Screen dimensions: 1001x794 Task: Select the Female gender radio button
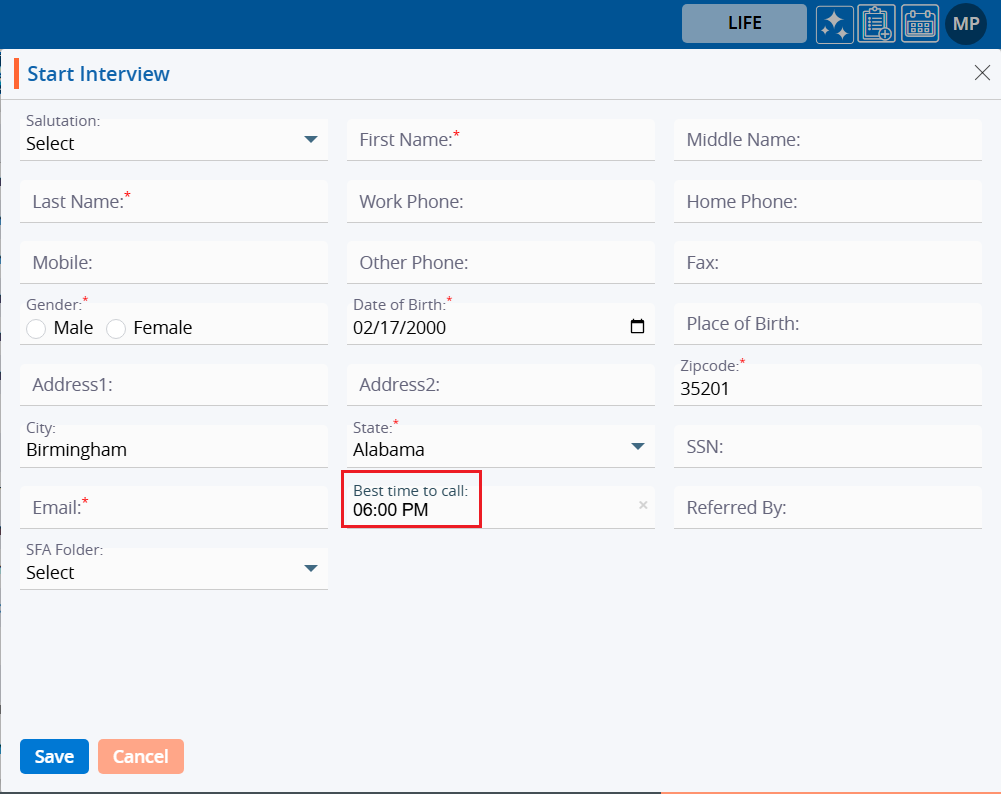point(116,329)
